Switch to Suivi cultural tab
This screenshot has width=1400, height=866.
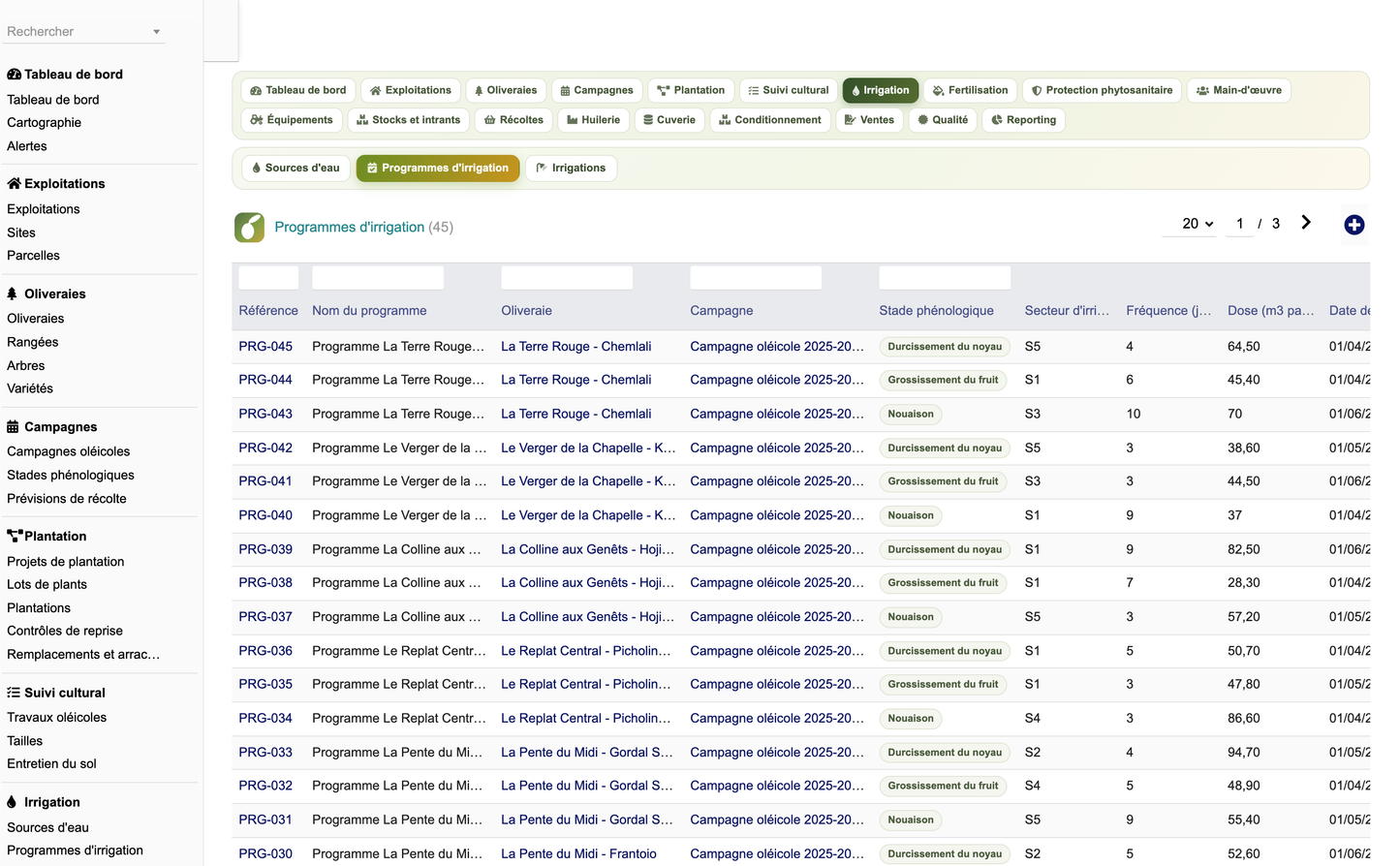(x=789, y=90)
